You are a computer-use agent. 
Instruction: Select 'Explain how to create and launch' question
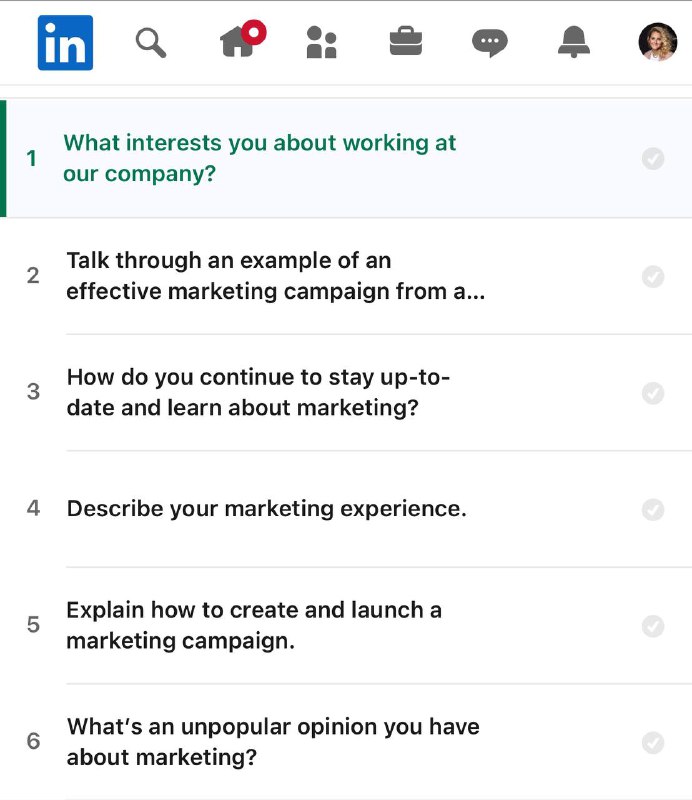(346, 626)
